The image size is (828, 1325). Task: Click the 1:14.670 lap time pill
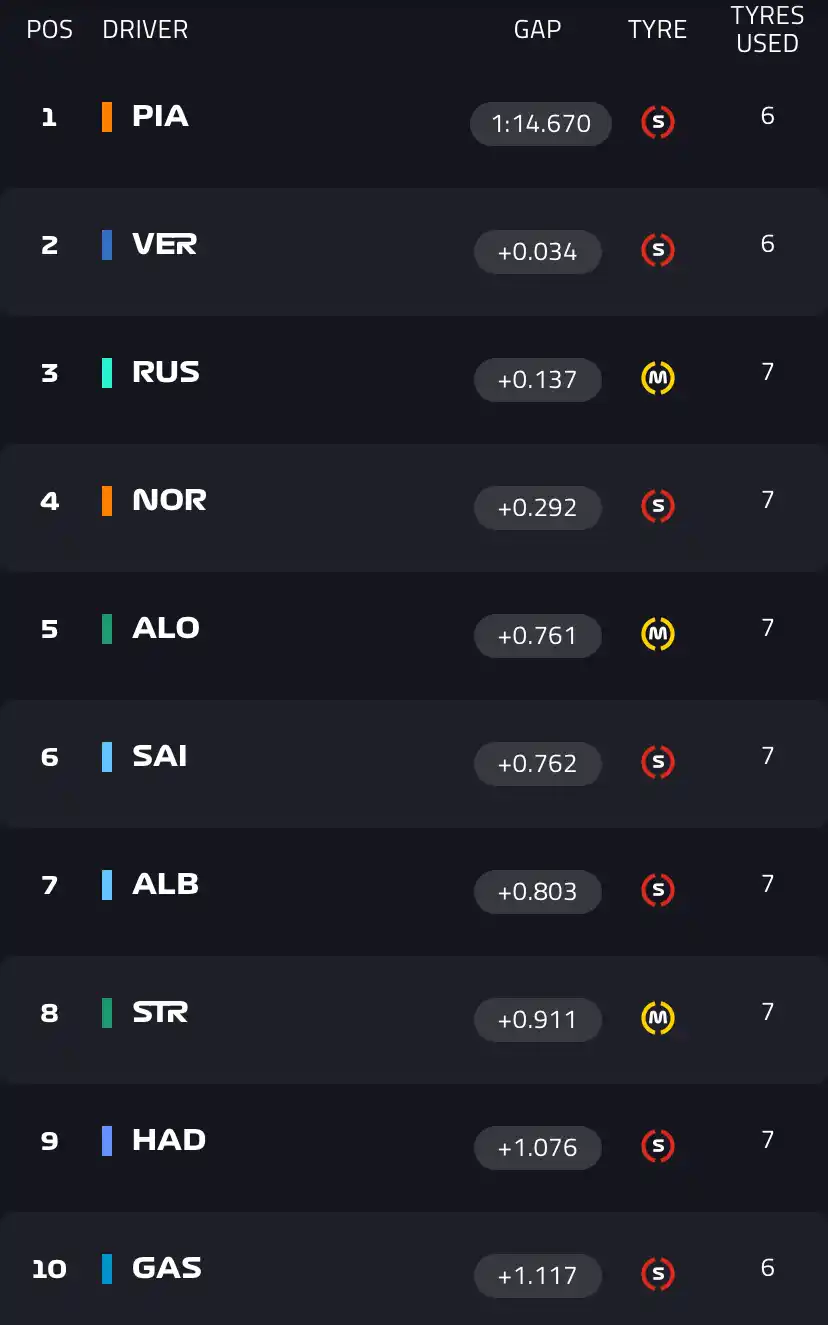click(x=540, y=123)
